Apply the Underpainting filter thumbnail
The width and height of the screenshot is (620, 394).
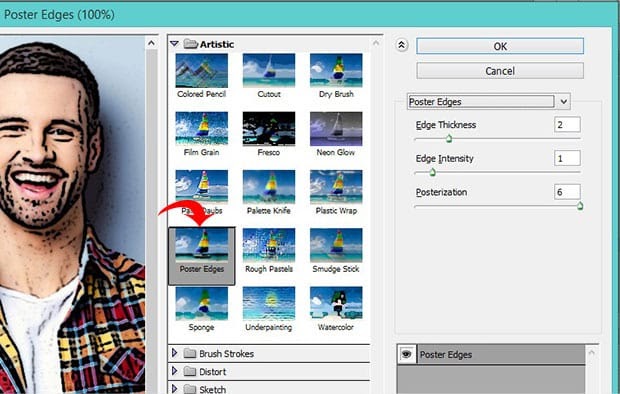click(269, 303)
